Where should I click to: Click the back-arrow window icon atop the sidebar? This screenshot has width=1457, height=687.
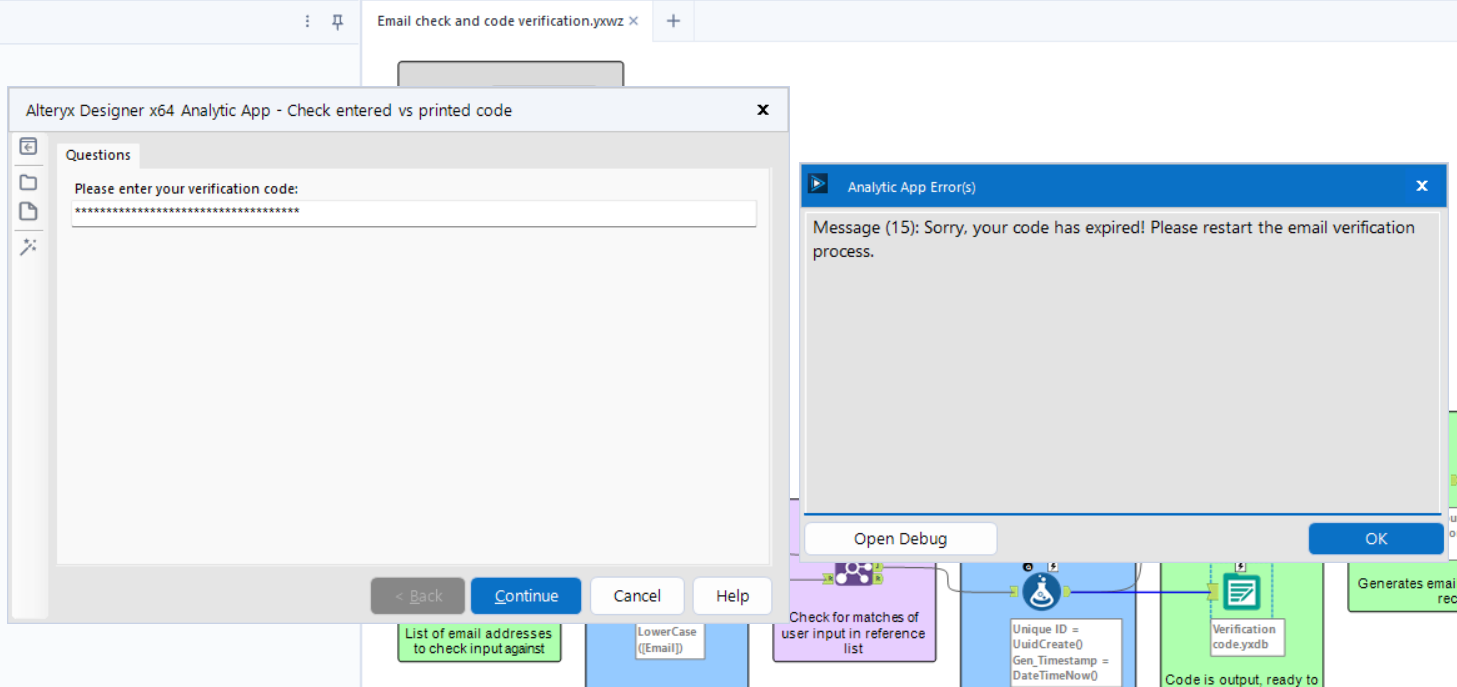(28, 146)
